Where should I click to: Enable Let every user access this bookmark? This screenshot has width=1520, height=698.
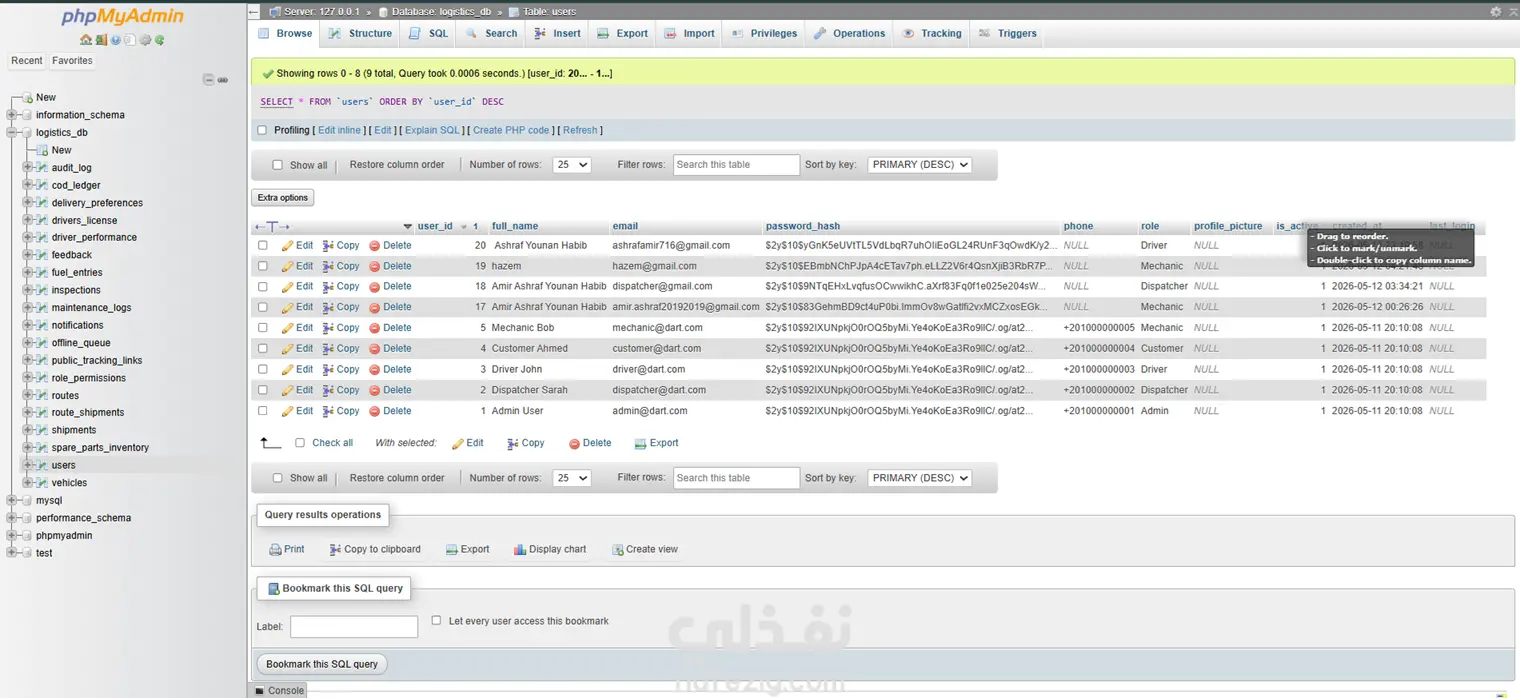point(436,621)
